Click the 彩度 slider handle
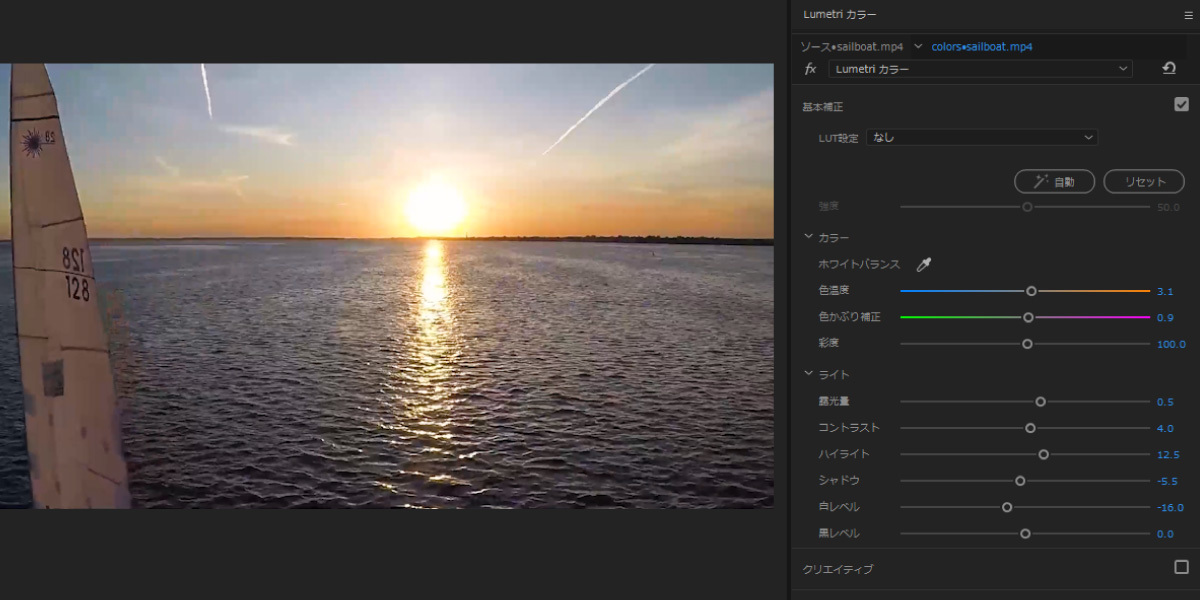1200x600 pixels. pyautogui.click(x=1027, y=344)
